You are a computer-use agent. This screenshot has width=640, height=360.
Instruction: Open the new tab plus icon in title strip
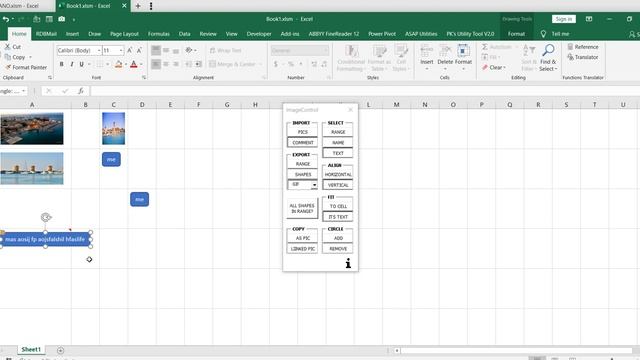138,6
